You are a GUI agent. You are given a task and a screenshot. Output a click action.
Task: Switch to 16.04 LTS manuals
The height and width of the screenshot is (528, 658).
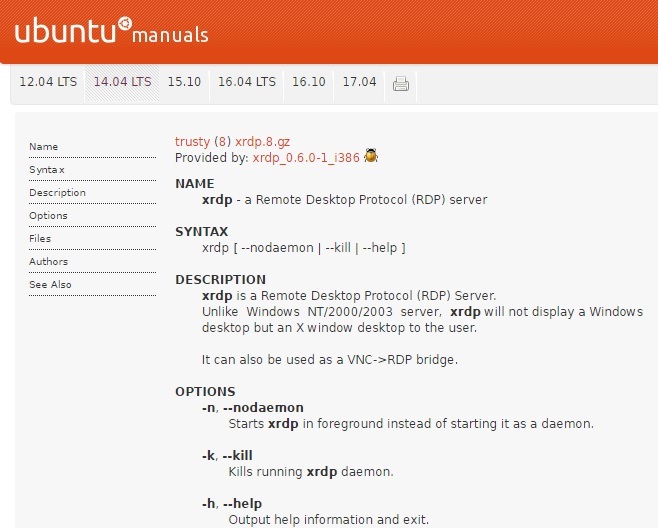(x=247, y=82)
